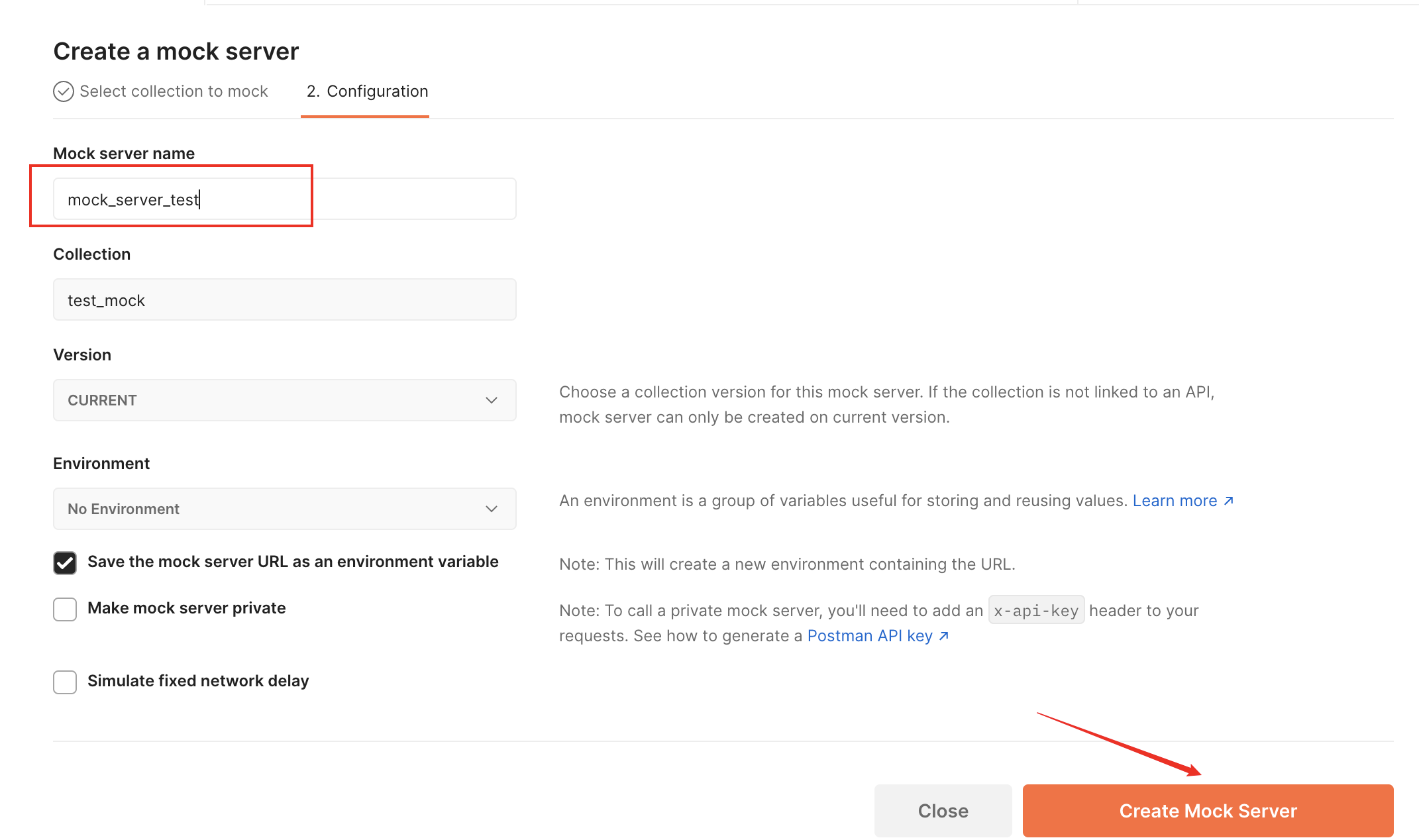Click the external link arrow after 'Postman API key'
Viewport: 1419px width, 840px height.
coord(944,636)
